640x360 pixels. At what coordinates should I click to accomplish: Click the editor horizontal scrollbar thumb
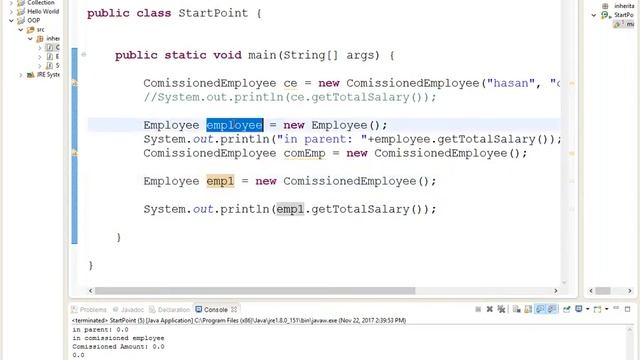pos(255,291)
